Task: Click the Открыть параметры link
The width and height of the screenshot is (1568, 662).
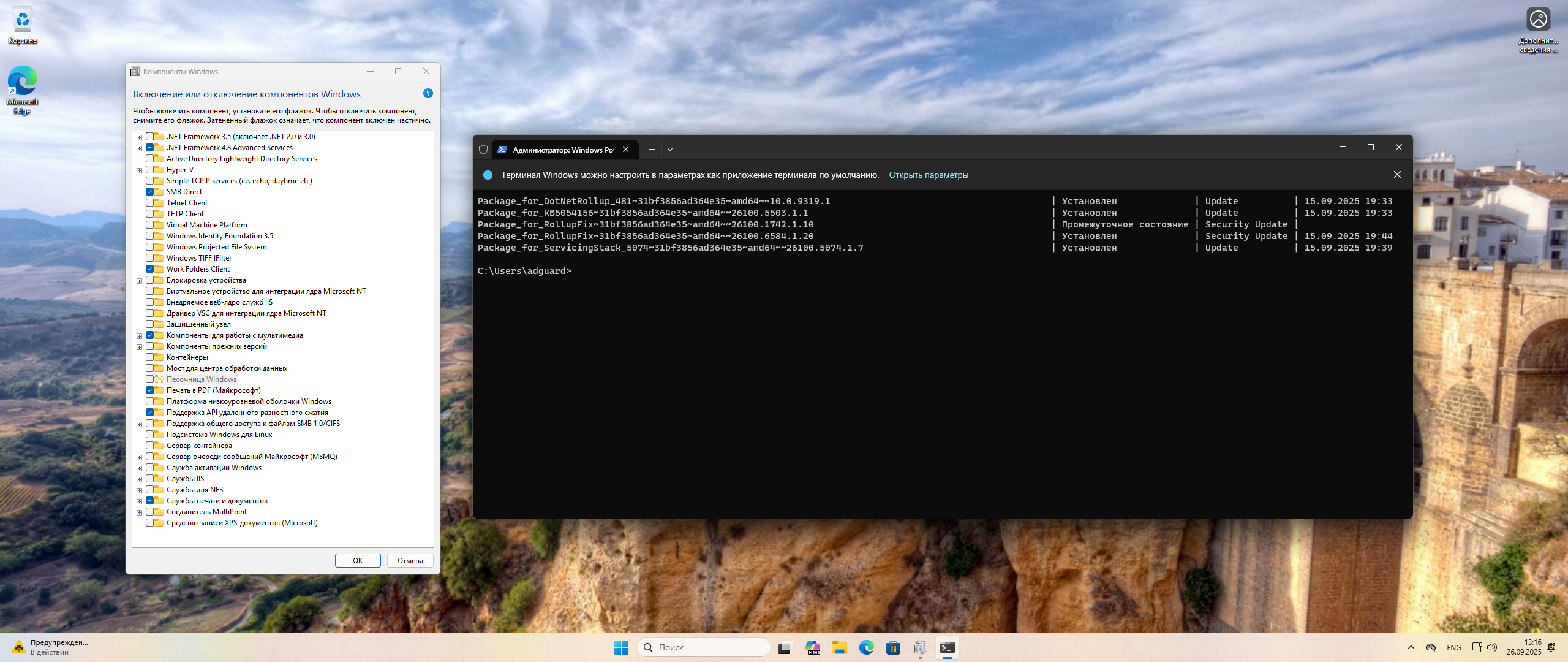Action: pos(929,175)
